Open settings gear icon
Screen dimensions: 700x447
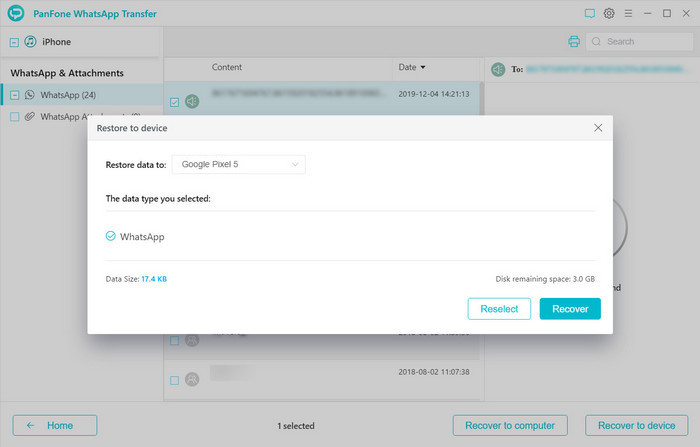click(609, 13)
